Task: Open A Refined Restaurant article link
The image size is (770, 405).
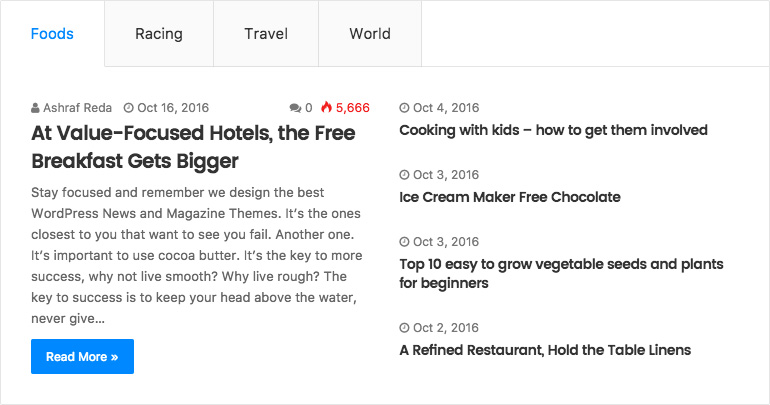Action: 545,350
